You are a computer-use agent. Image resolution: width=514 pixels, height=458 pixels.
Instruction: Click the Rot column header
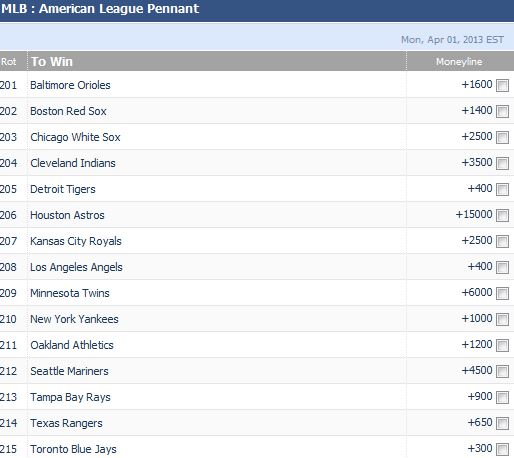pos(8,62)
